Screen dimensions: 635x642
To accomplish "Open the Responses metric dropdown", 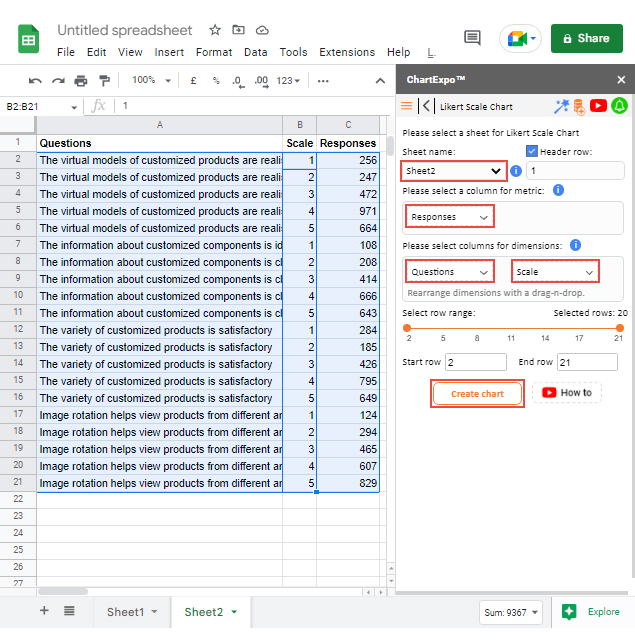I will pyautogui.click(x=450, y=217).
